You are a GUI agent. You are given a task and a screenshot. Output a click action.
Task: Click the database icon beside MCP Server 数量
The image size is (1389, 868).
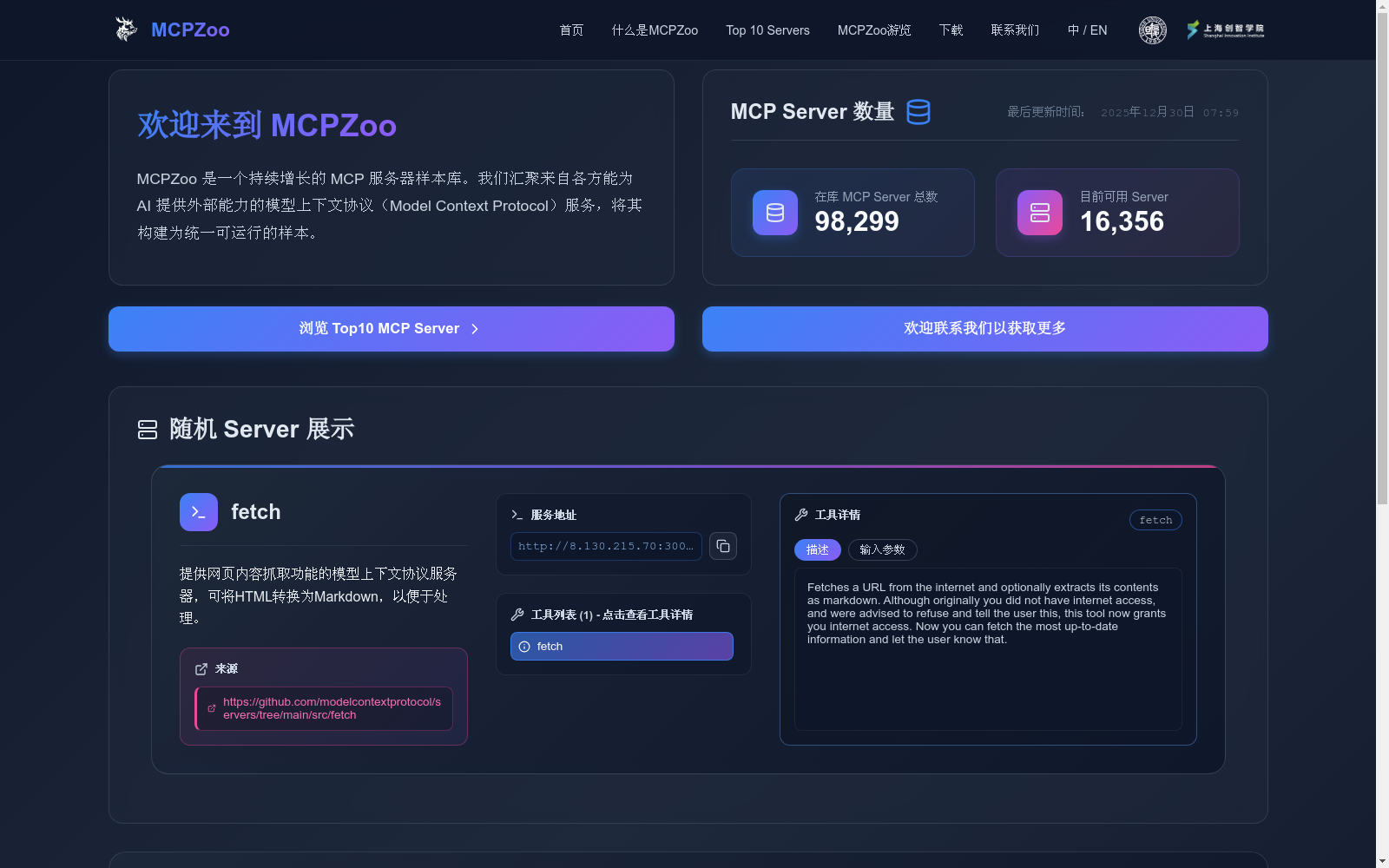click(918, 112)
